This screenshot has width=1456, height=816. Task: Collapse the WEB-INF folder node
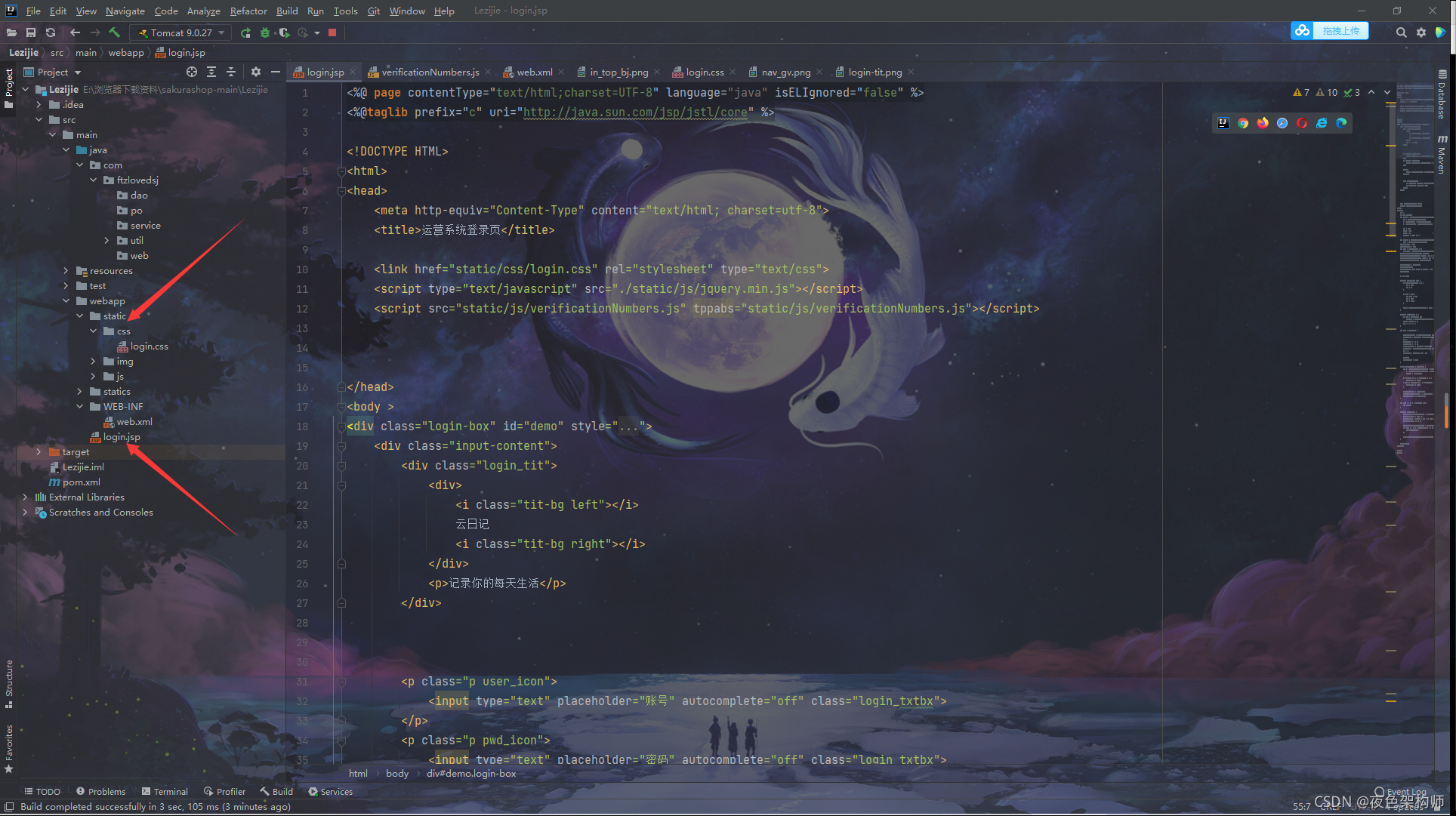point(80,406)
